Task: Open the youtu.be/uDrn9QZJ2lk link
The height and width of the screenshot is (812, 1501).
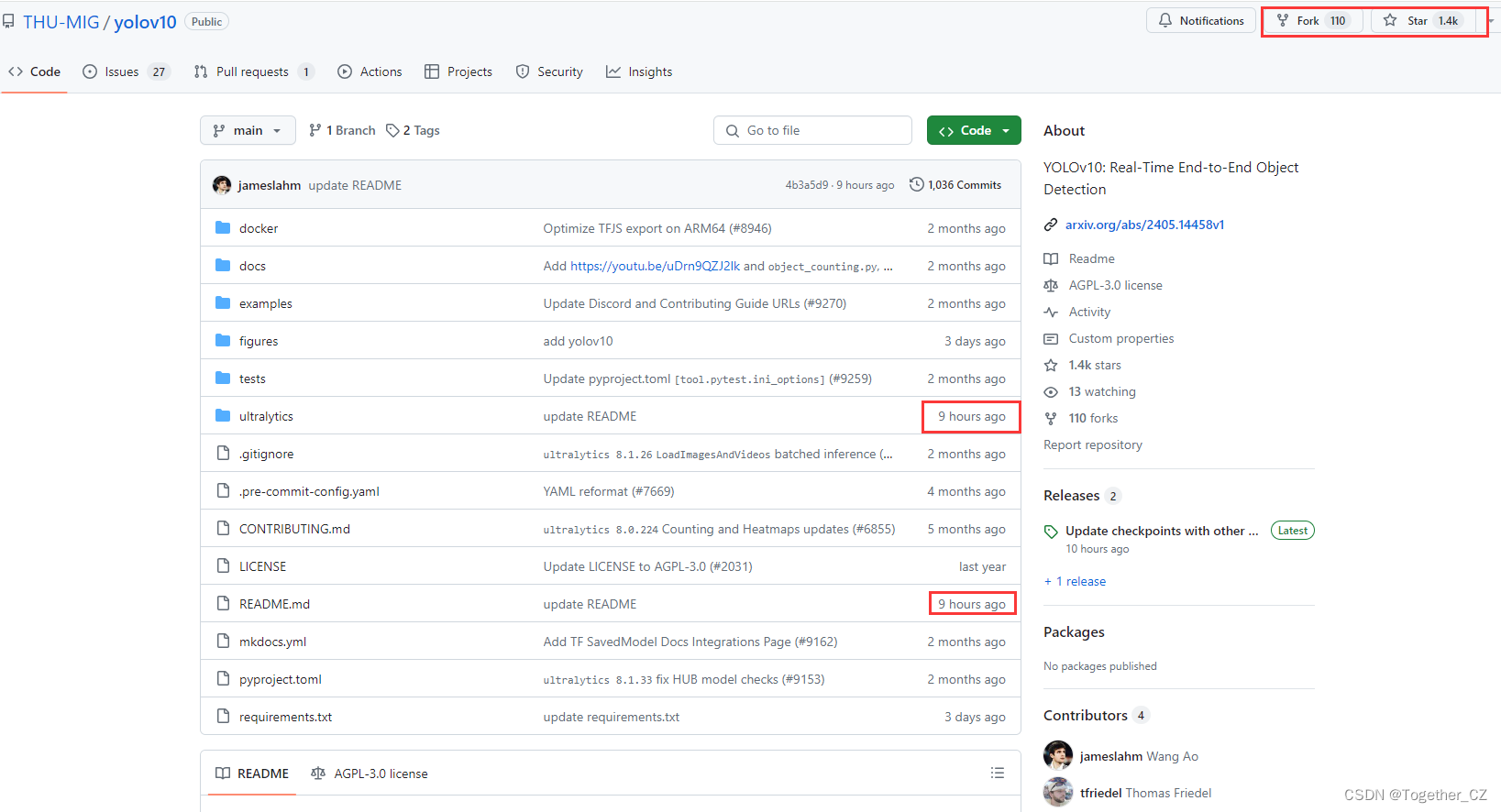Action: (x=655, y=266)
